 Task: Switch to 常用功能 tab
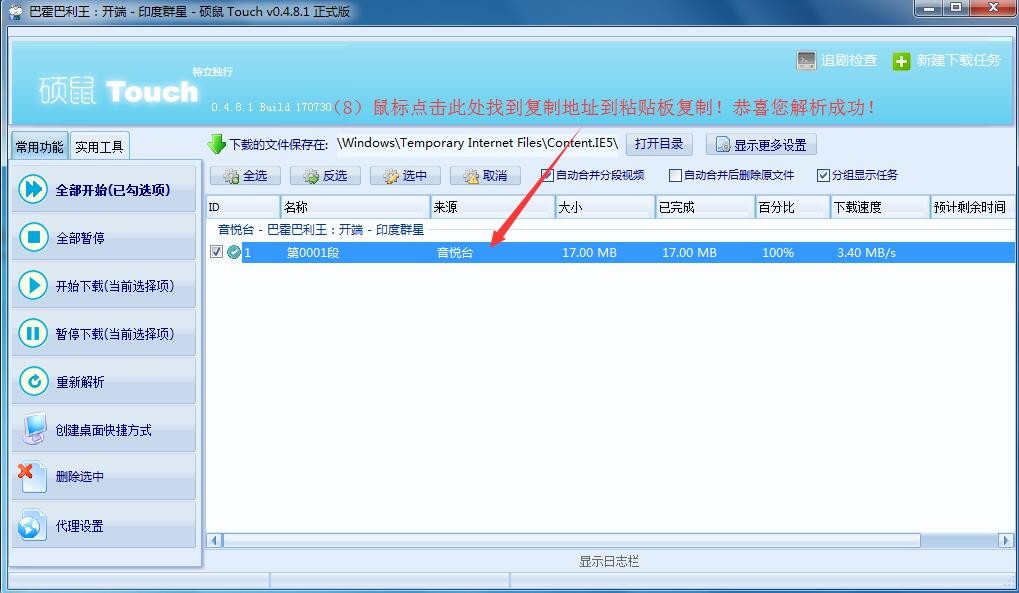click(x=40, y=146)
